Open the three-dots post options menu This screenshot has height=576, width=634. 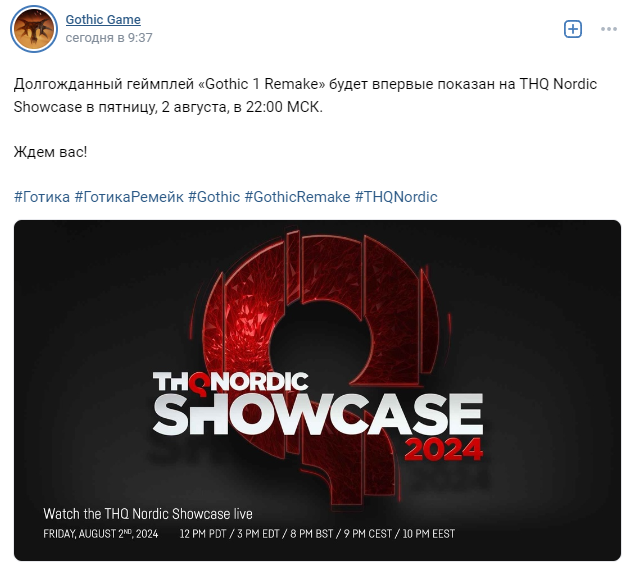click(609, 29)
